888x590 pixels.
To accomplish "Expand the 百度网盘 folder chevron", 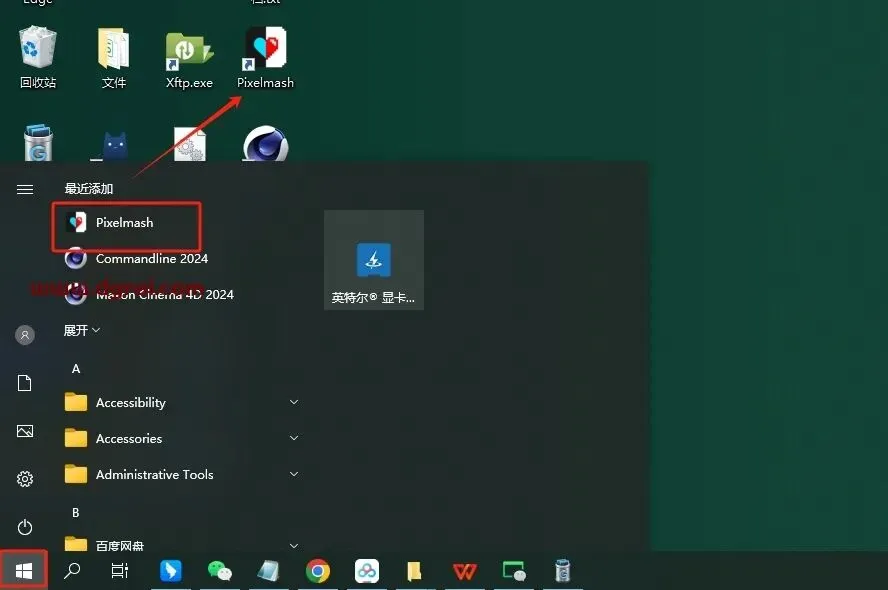I will coord(294,546).
